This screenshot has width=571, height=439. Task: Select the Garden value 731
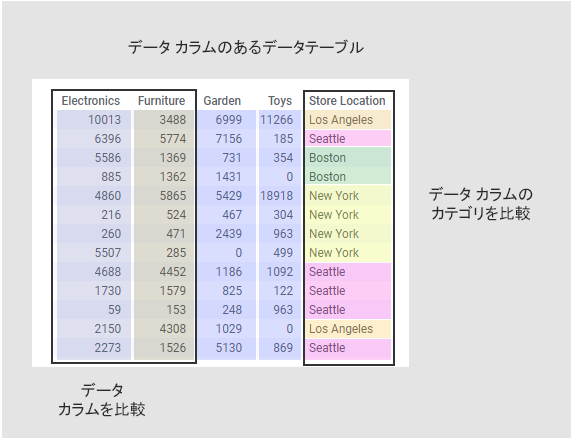coord(232,158)
